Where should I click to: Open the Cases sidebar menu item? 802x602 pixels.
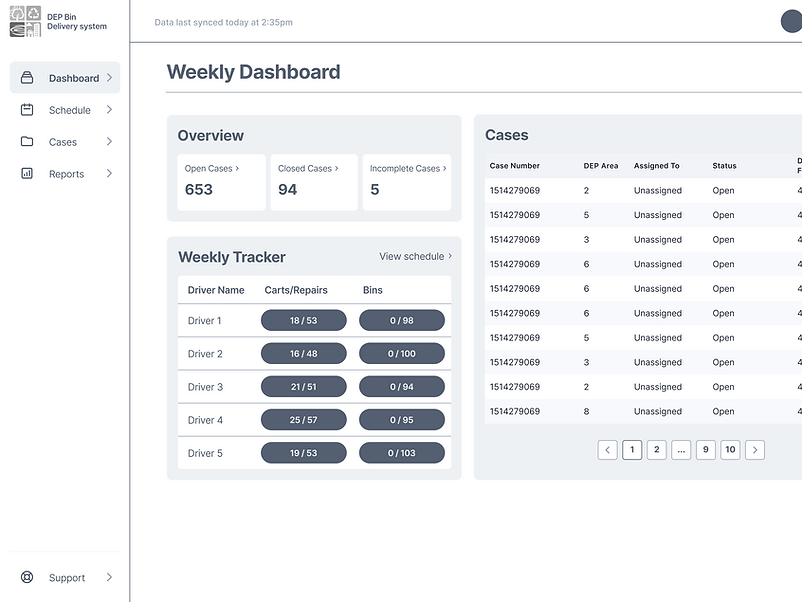pos(63,142)
